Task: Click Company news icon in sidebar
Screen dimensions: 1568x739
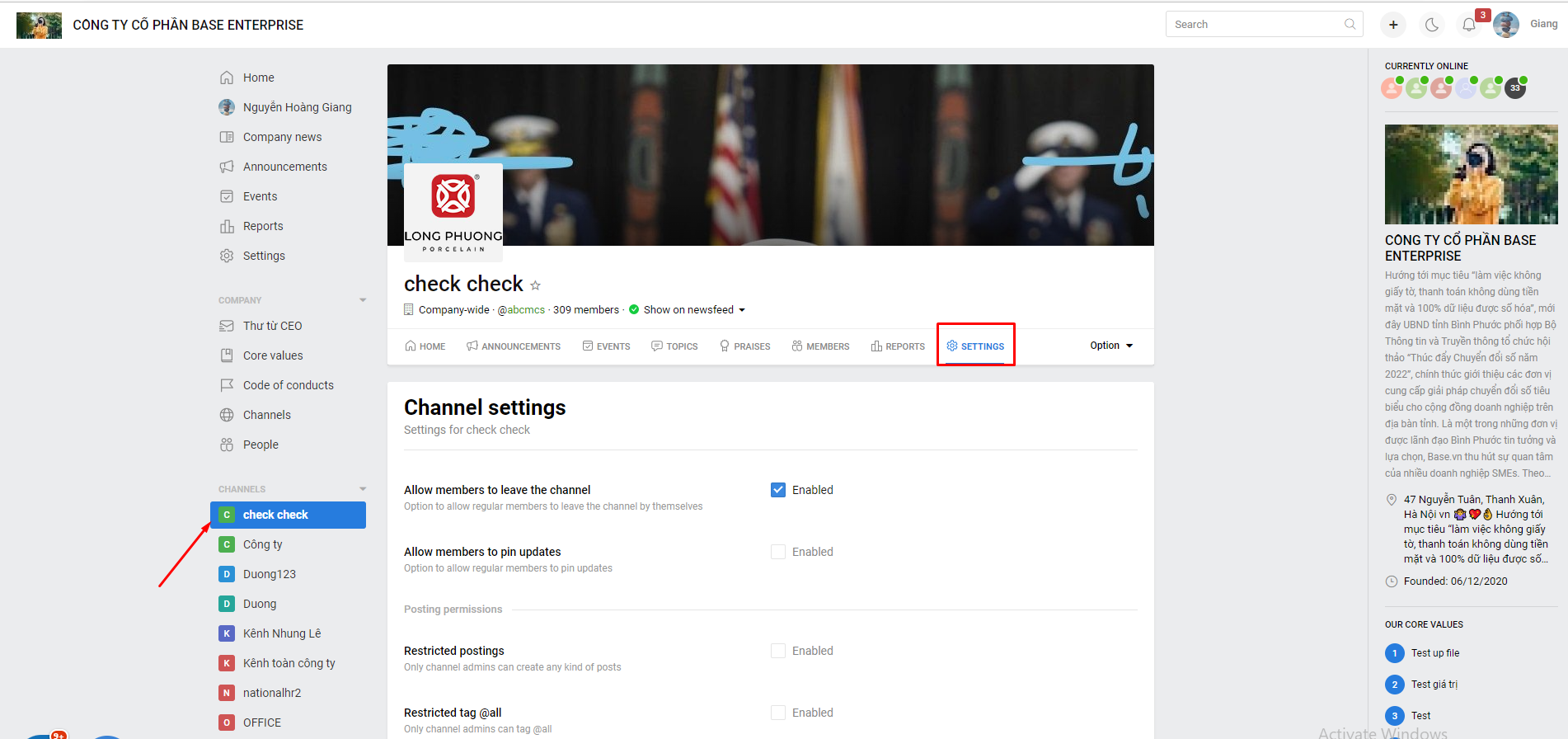Action: pos(227,137)
